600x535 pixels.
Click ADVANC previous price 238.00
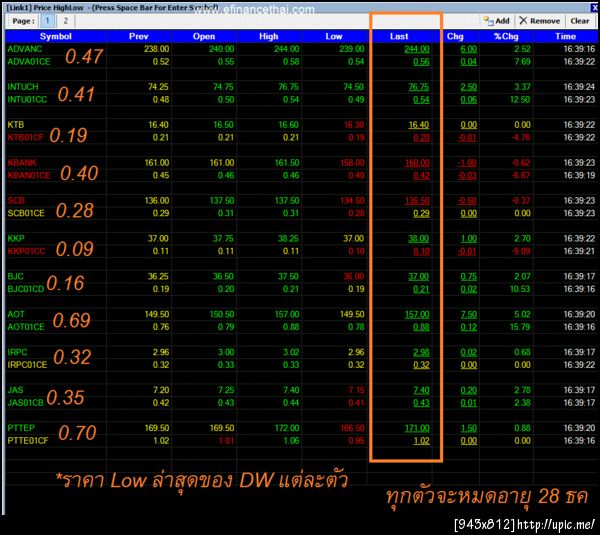(x=157, y=49)
